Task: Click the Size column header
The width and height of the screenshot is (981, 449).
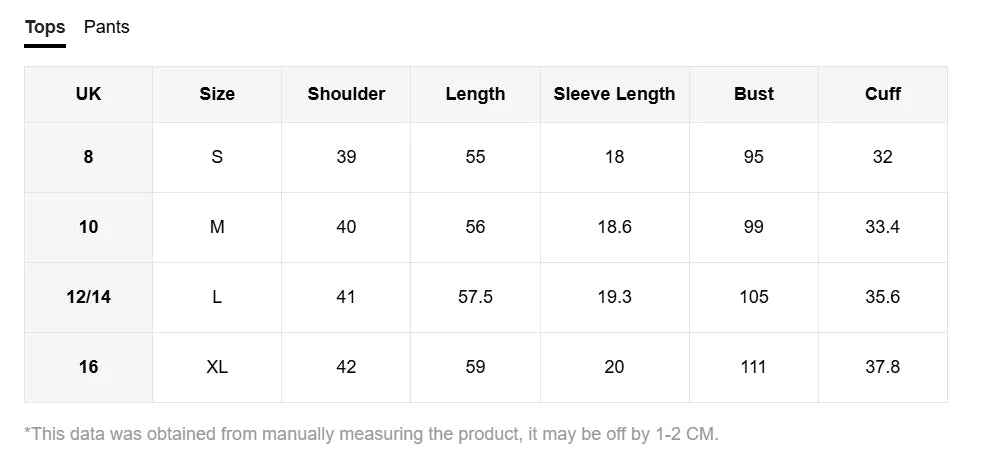Action: [217, 94]
